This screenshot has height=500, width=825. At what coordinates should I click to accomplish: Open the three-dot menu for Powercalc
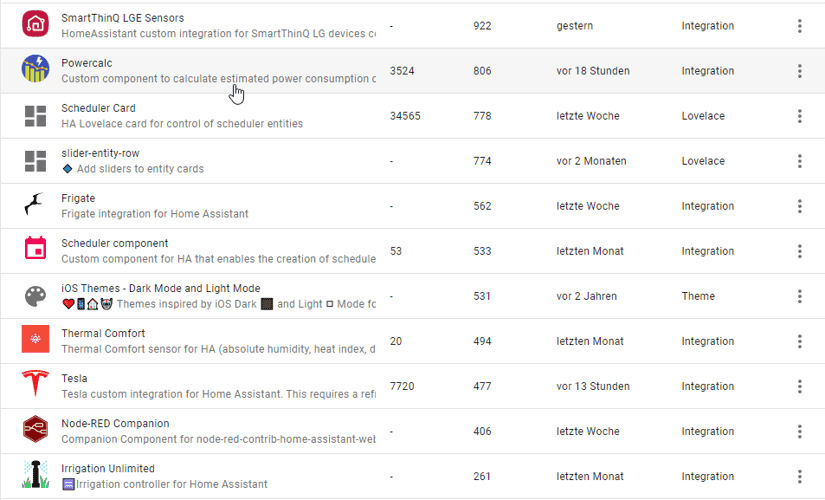tap(800, 71)
